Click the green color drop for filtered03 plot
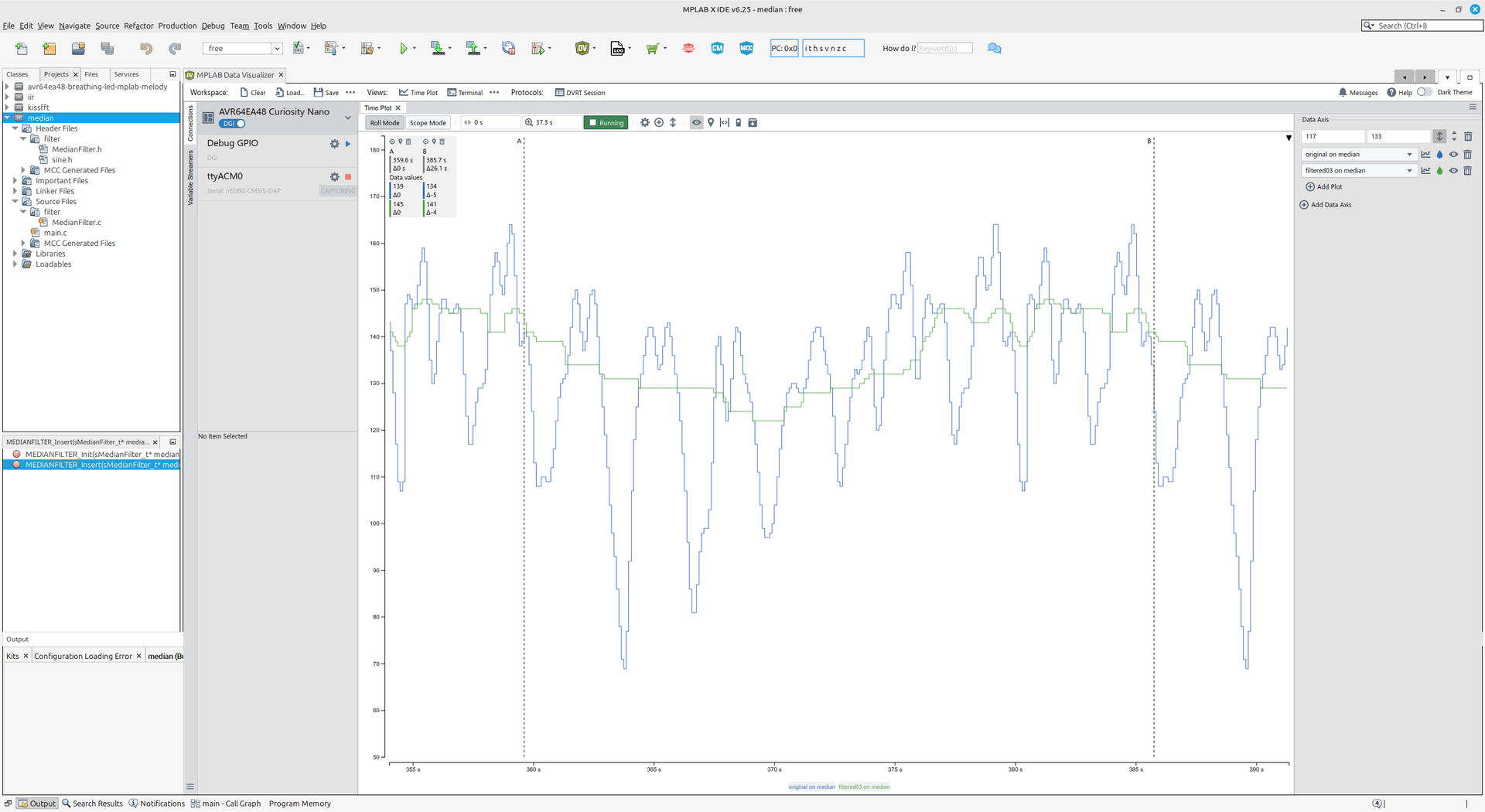The width and height of the screenshot is (1485, 812). (x=1439, y=171)
